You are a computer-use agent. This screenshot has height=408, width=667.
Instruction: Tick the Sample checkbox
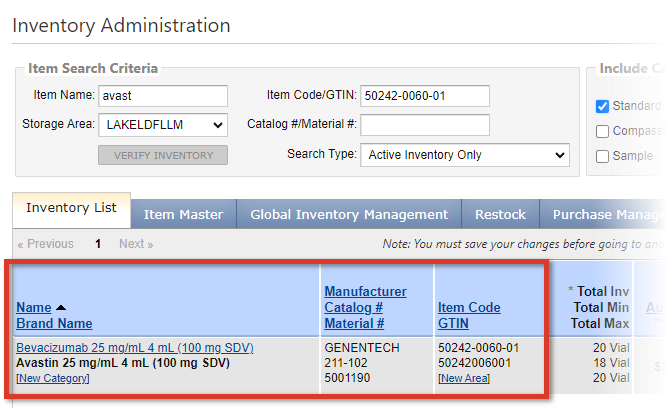click(602, 156)
